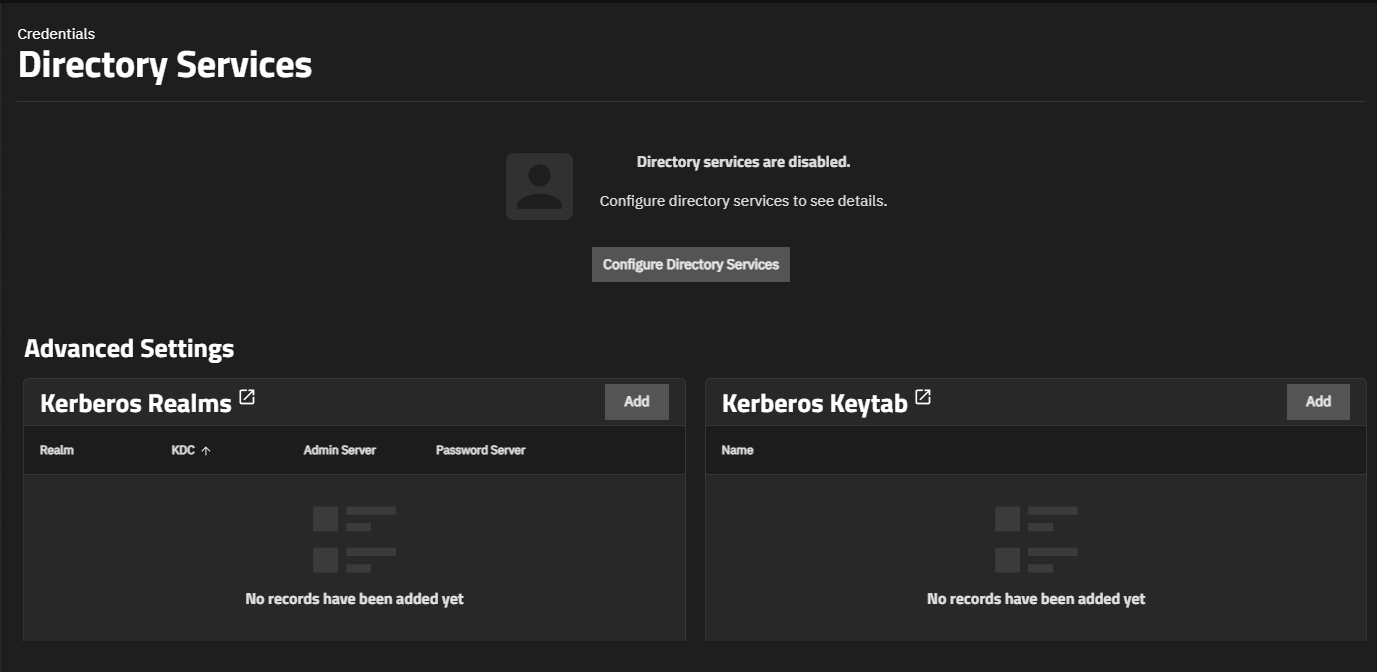
Task: Click the Admin Server column header
Action: click(340, 450)
